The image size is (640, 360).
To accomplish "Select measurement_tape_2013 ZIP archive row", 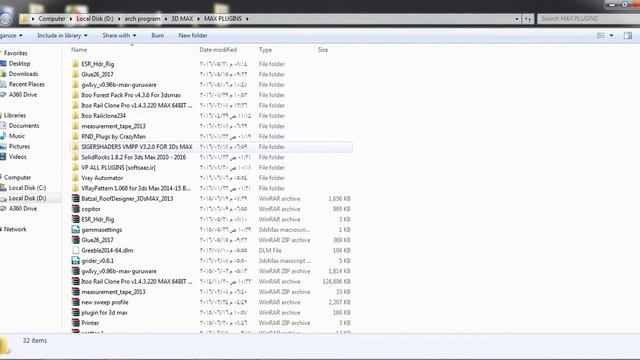I will tap(211, 292).
